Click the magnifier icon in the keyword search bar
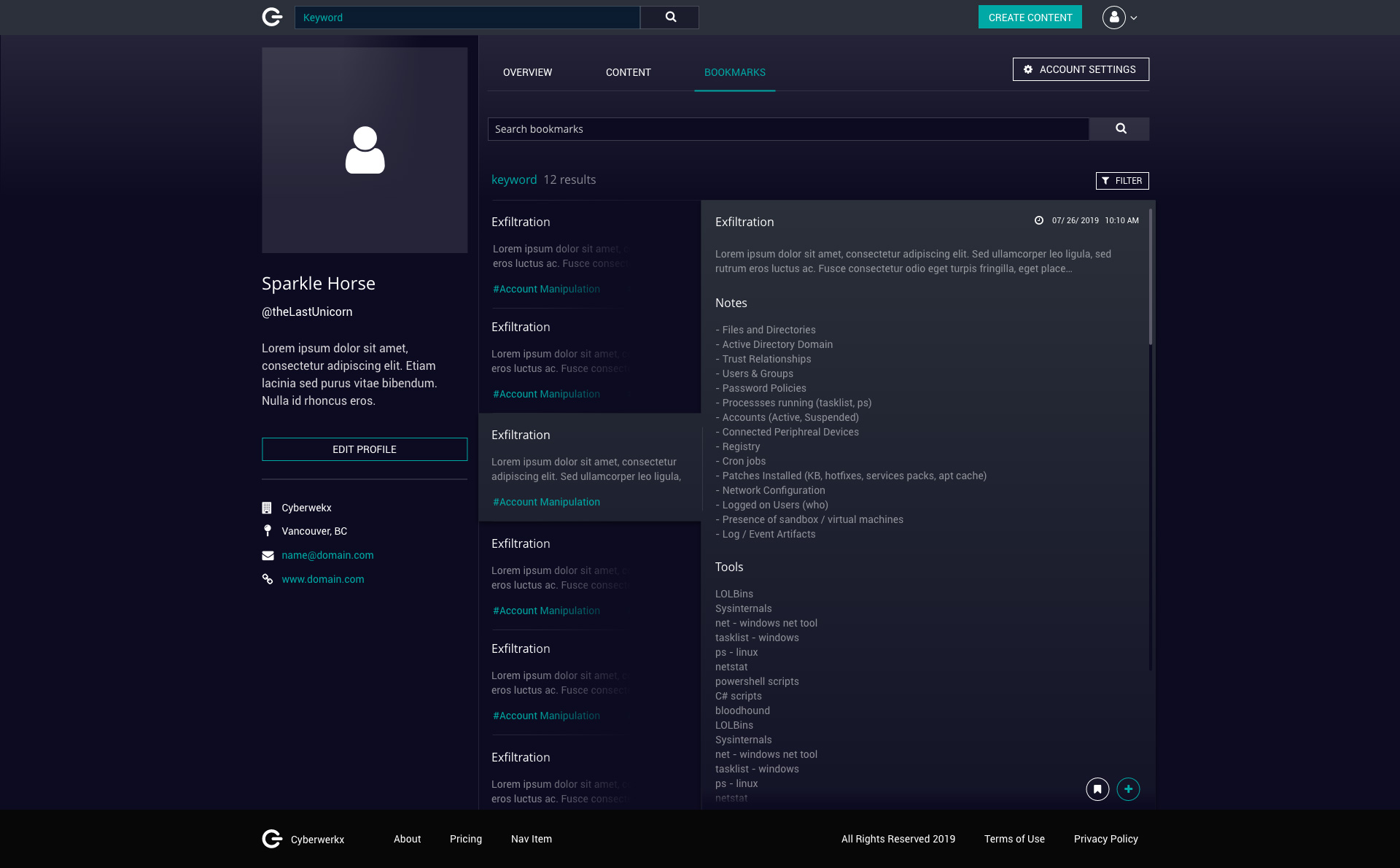 [669, 17]
